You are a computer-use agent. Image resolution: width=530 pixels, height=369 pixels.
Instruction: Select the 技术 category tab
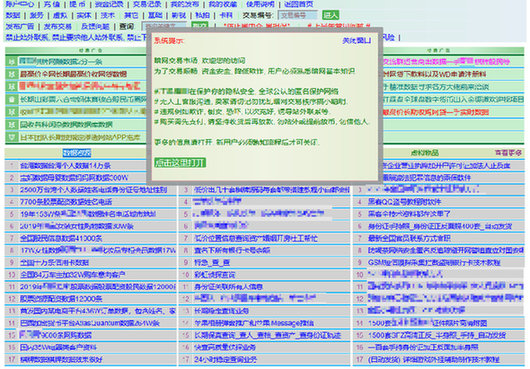[x=107, y=16]
